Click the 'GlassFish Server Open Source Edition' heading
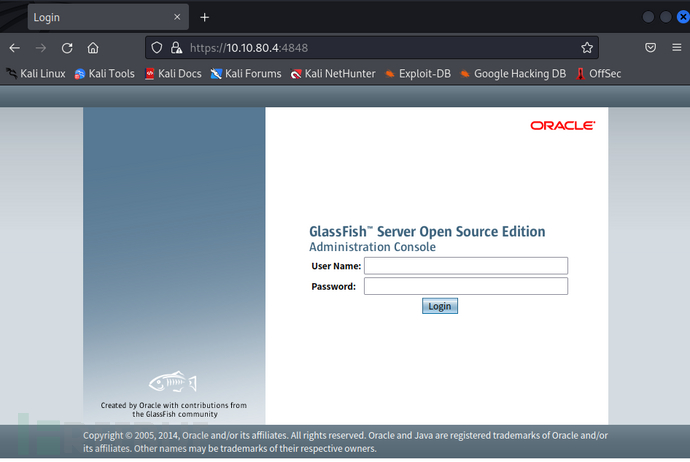The height and width of the screenshot is (462, 690). [427, 231]
